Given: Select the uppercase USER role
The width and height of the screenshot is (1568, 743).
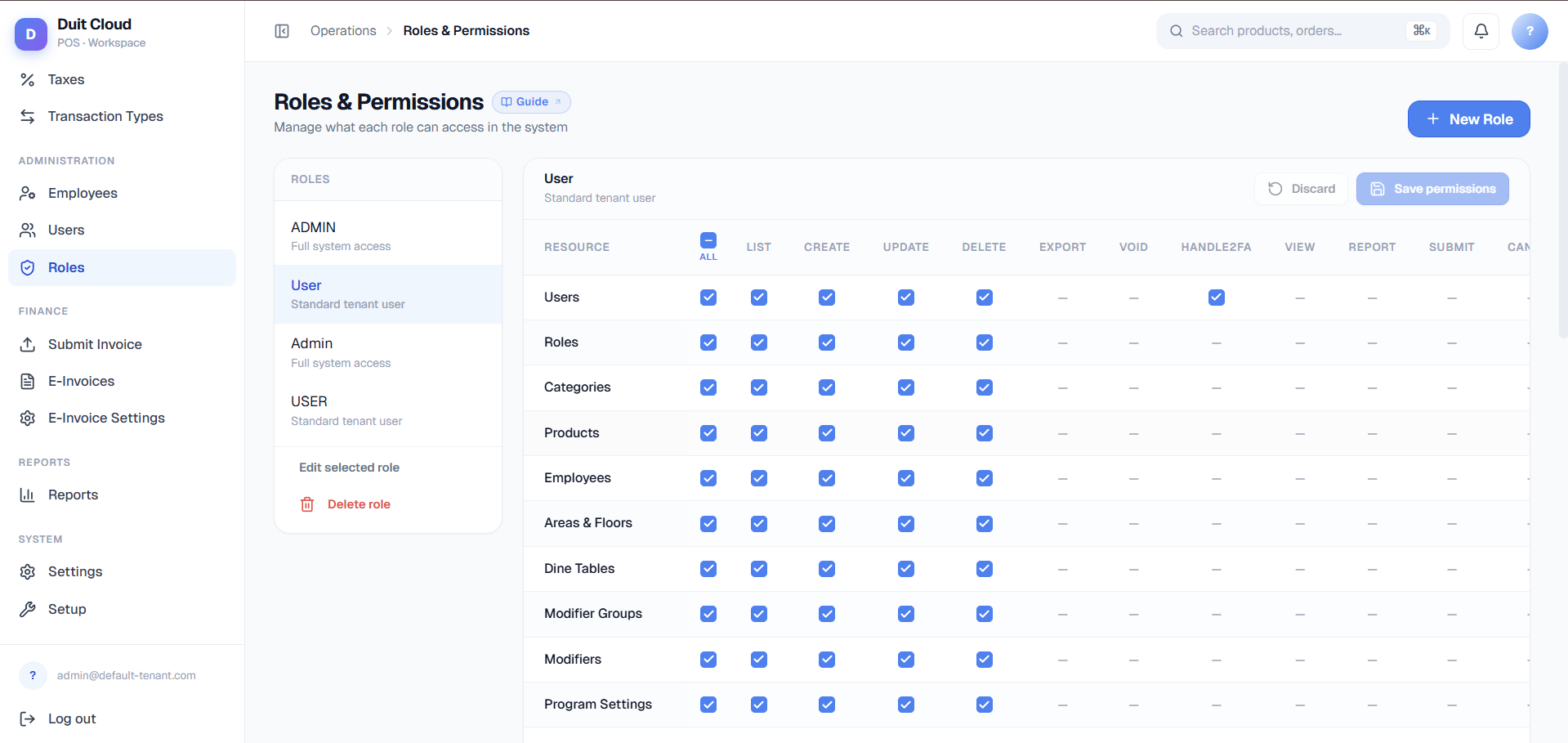Looking at the screenshot, I should click(x=388, y=410).
